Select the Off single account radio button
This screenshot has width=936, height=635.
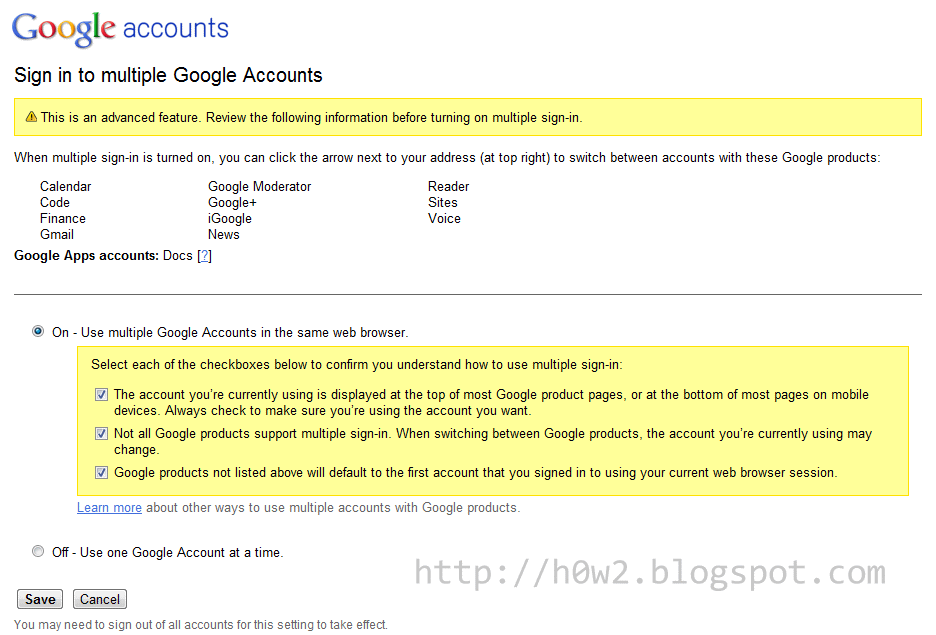pos(37,551)
